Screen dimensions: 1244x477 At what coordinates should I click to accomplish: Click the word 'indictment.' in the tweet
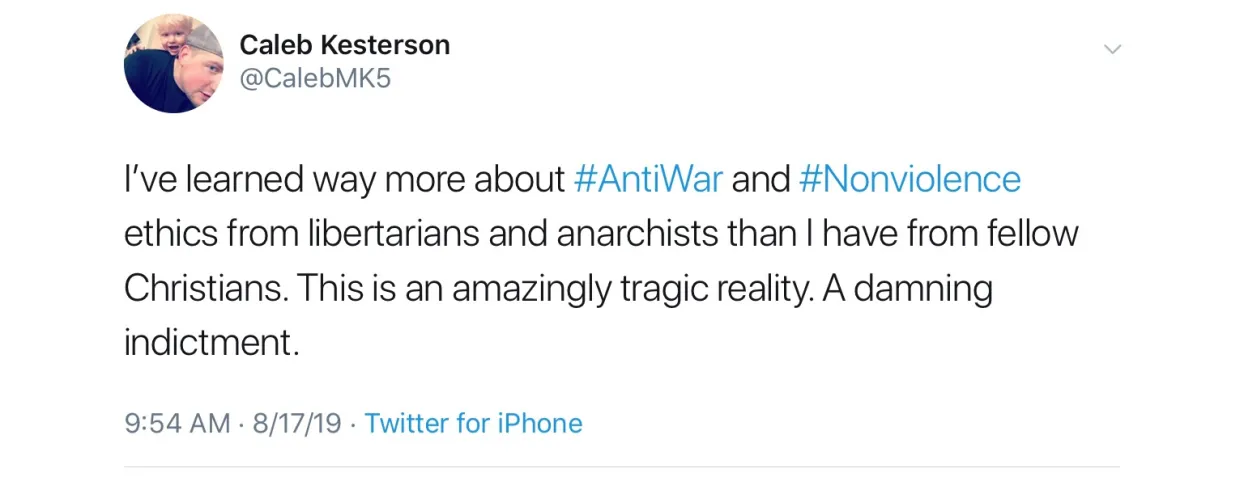212,343
